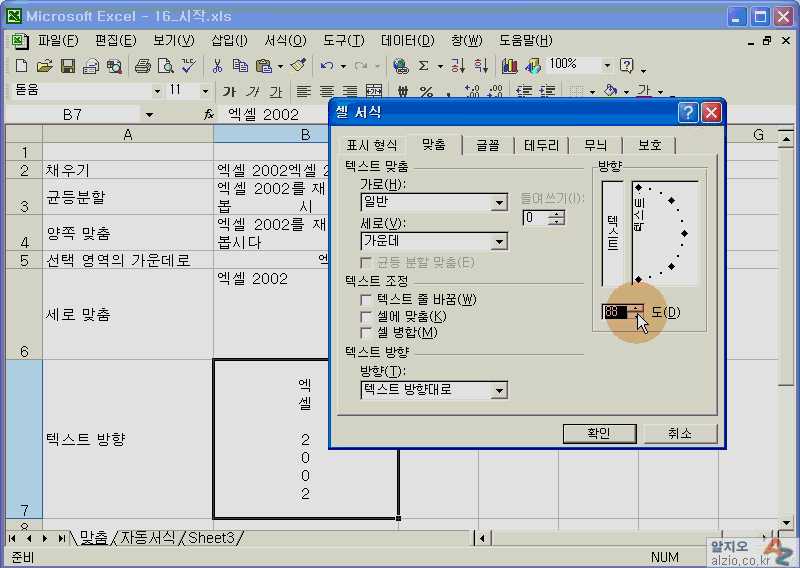Click the 확인 button
This screenshot has height=568, width=800.
[599, 434]
